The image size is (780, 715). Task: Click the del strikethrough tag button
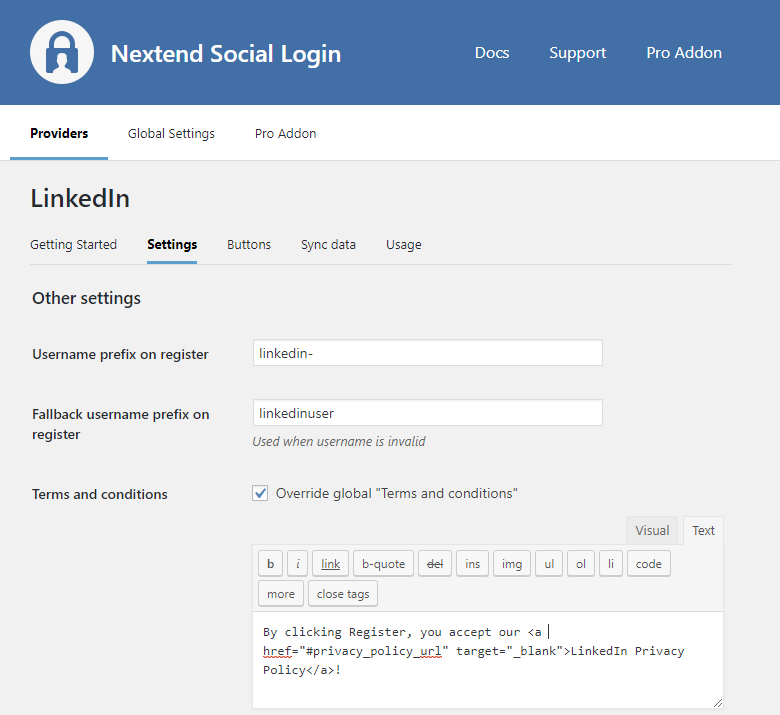(x=434, y=564)
